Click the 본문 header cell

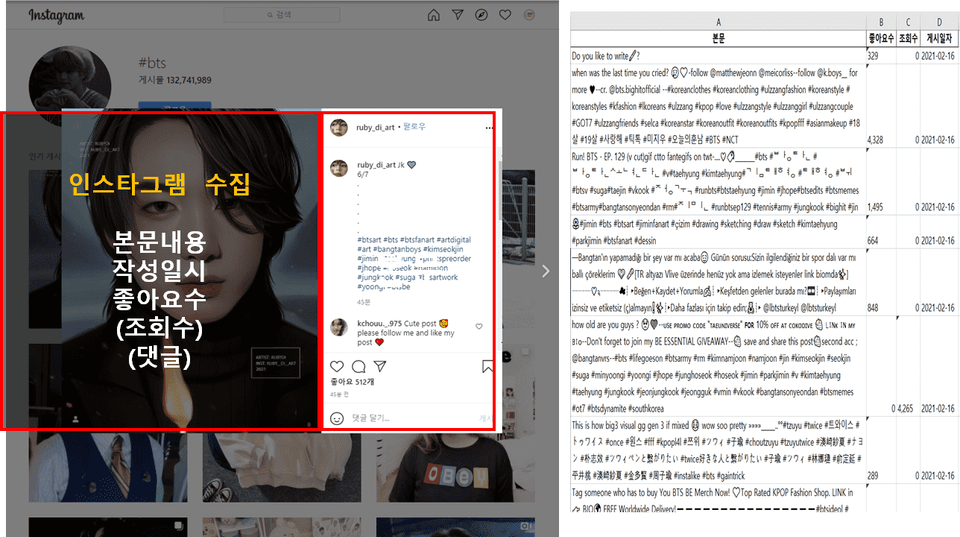point(718,38)
